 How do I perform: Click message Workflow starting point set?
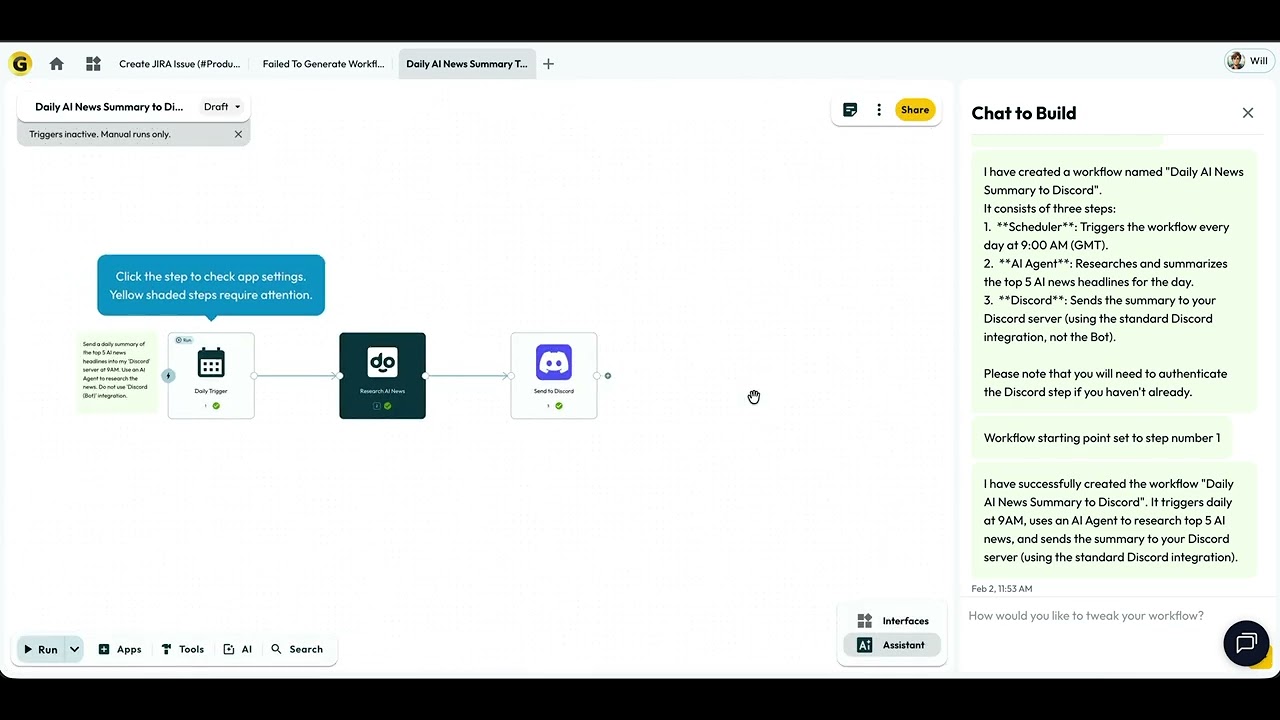[x=1102, y=438]
